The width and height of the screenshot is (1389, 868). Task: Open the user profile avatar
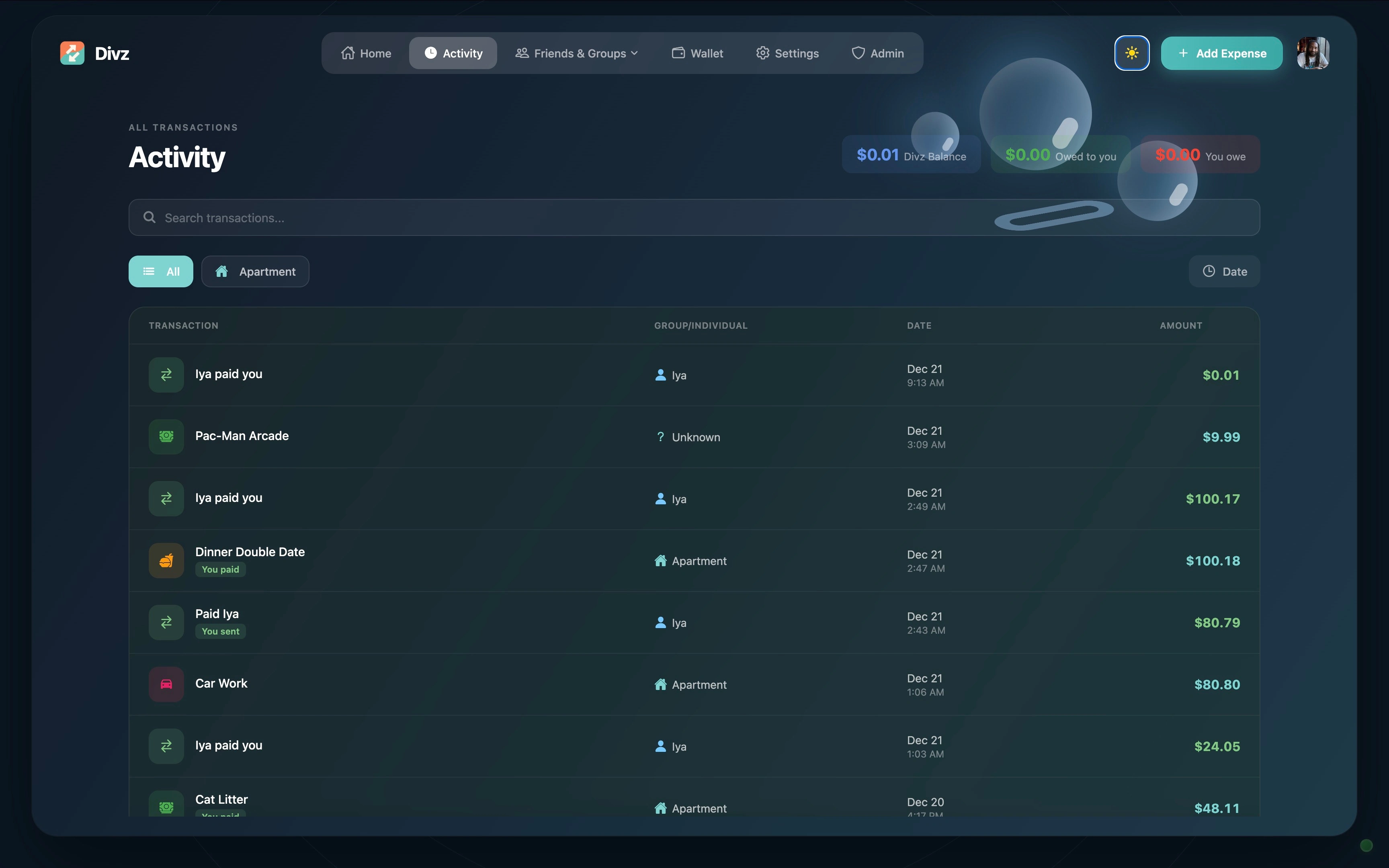click(1313, 53)
